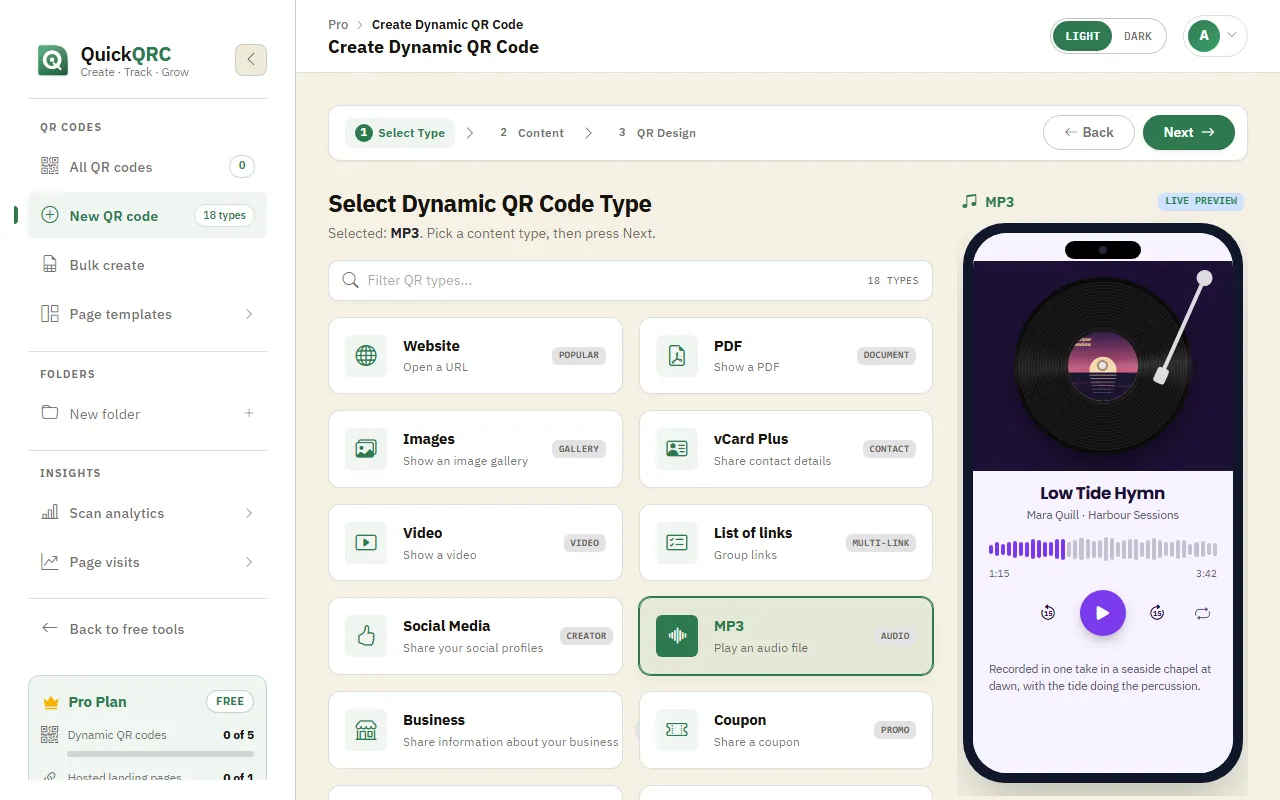Click the Pro breadcrumb link
The image size is (1280, 800).
(338, 24)
